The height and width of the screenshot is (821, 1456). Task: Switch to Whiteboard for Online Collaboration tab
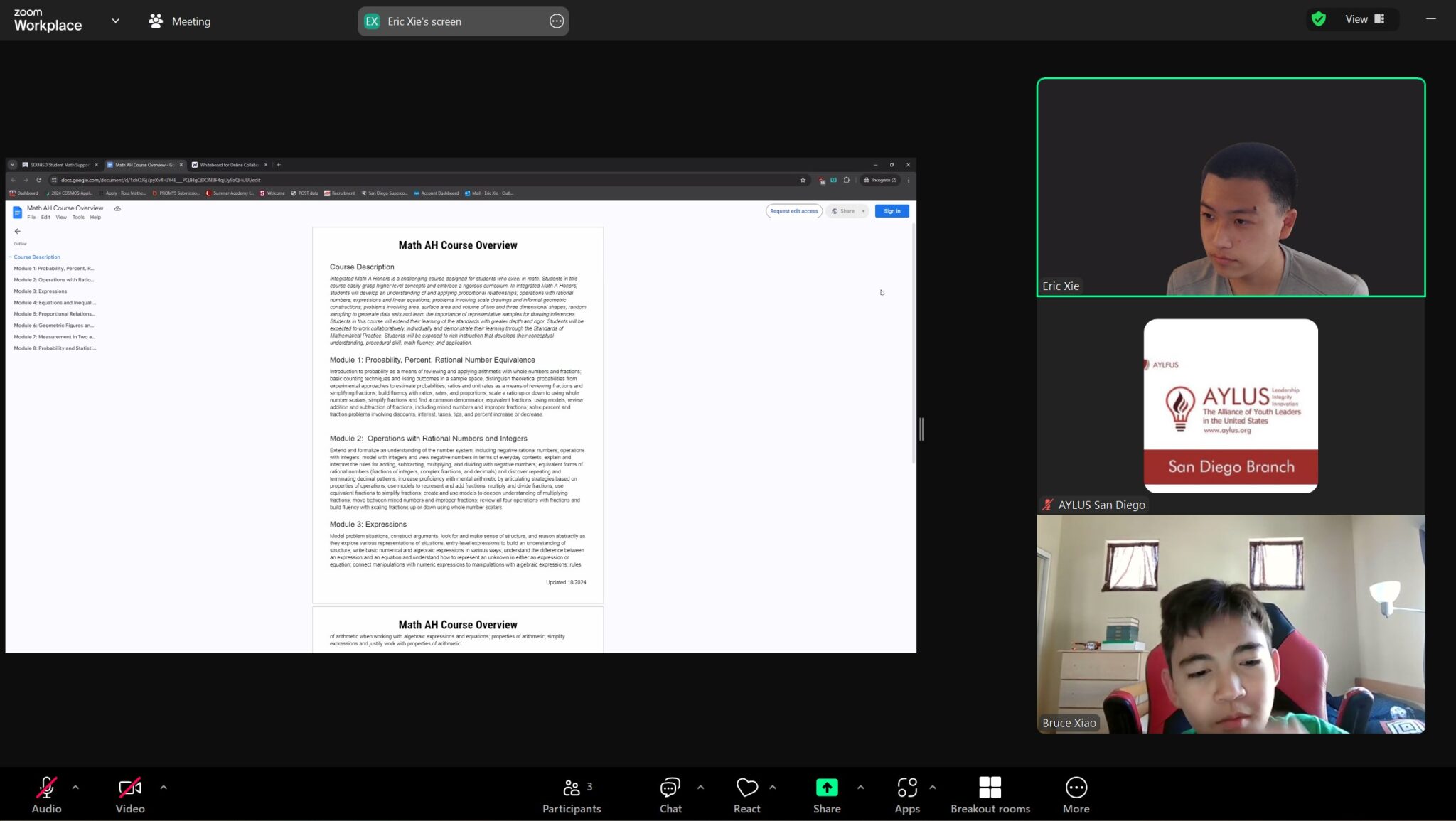[229, 165]
